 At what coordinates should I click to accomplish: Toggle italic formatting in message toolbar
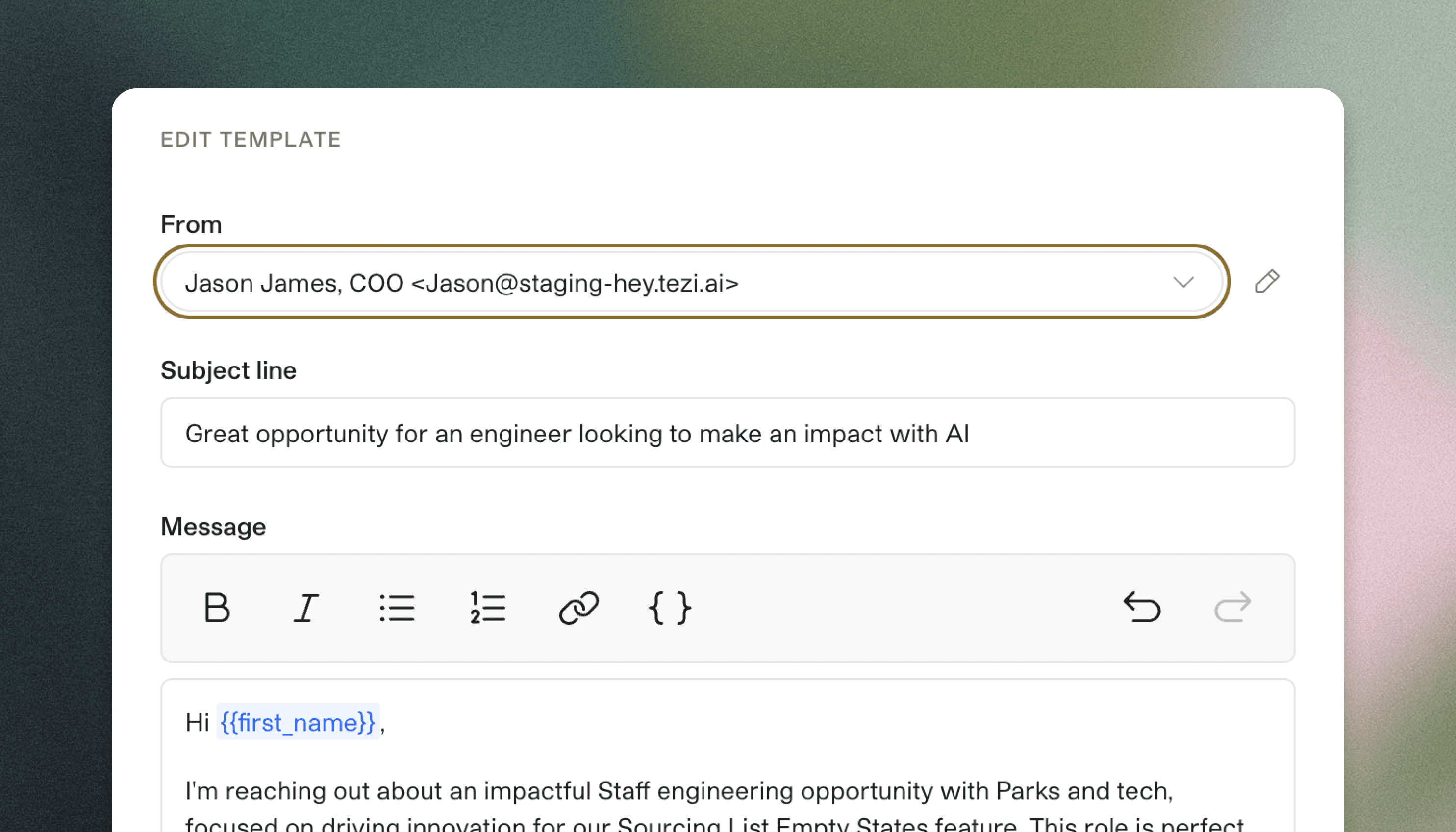coord(306,608)
